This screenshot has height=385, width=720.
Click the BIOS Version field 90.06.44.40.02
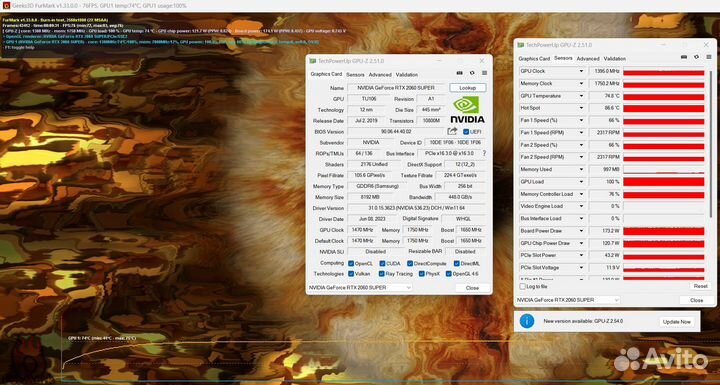tap(396, 132)
